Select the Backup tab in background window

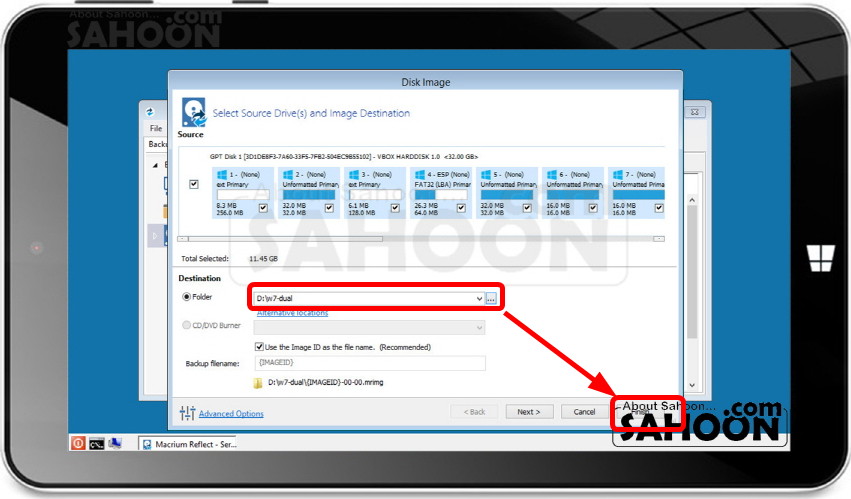point(157,144)
